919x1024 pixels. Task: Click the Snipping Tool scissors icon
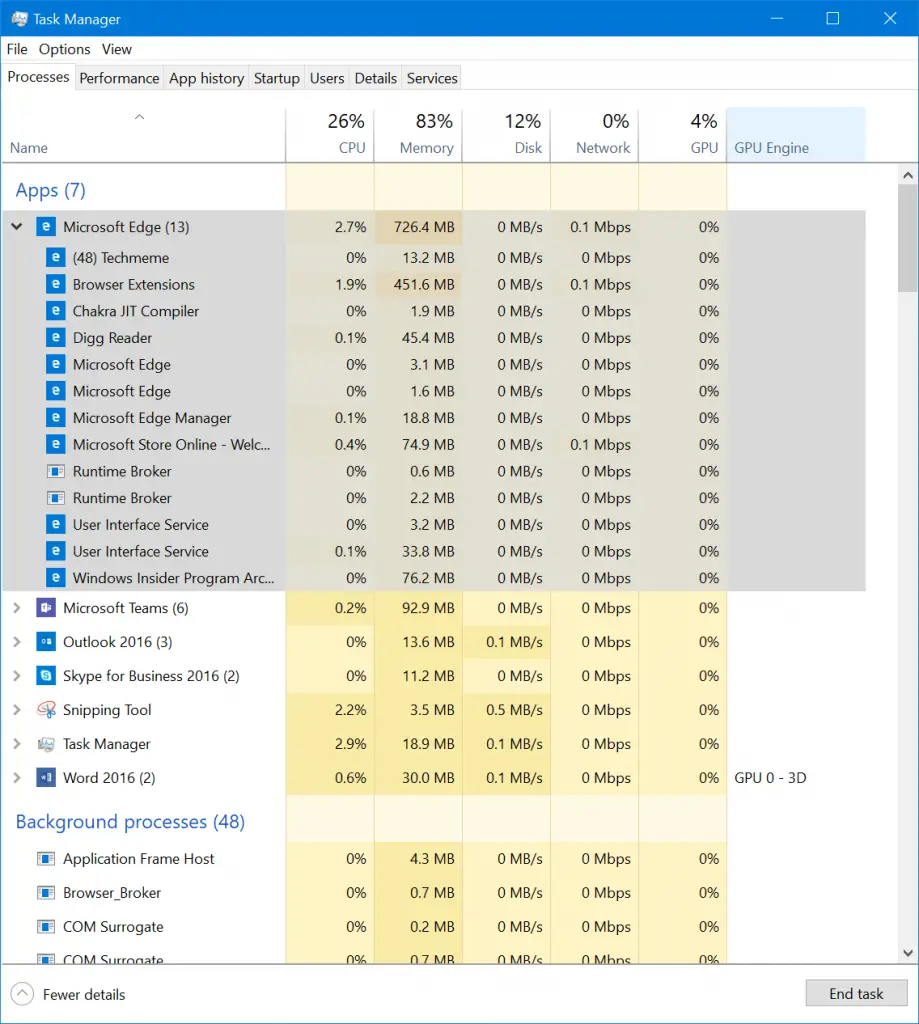[45, 710]
